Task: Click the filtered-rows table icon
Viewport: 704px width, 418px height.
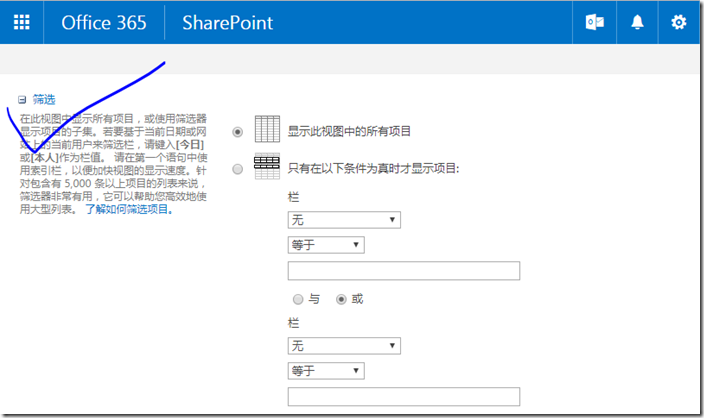Action: coord(267,167)
